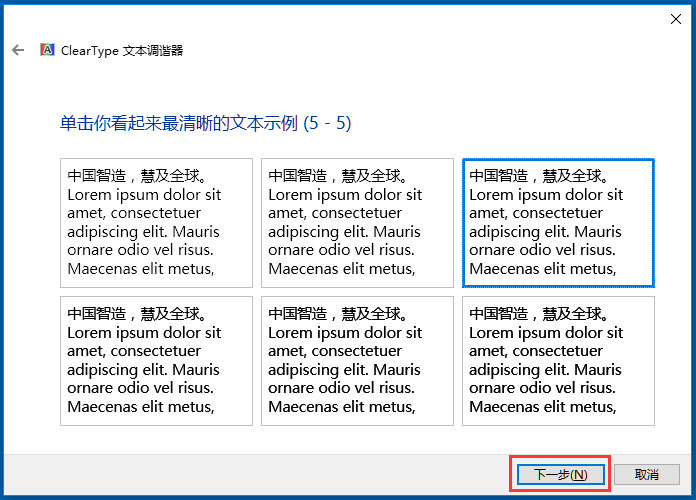This screenshot has width=696, height=500.
Task: Click the back arrow in title bar
Action: coord(18,50)
